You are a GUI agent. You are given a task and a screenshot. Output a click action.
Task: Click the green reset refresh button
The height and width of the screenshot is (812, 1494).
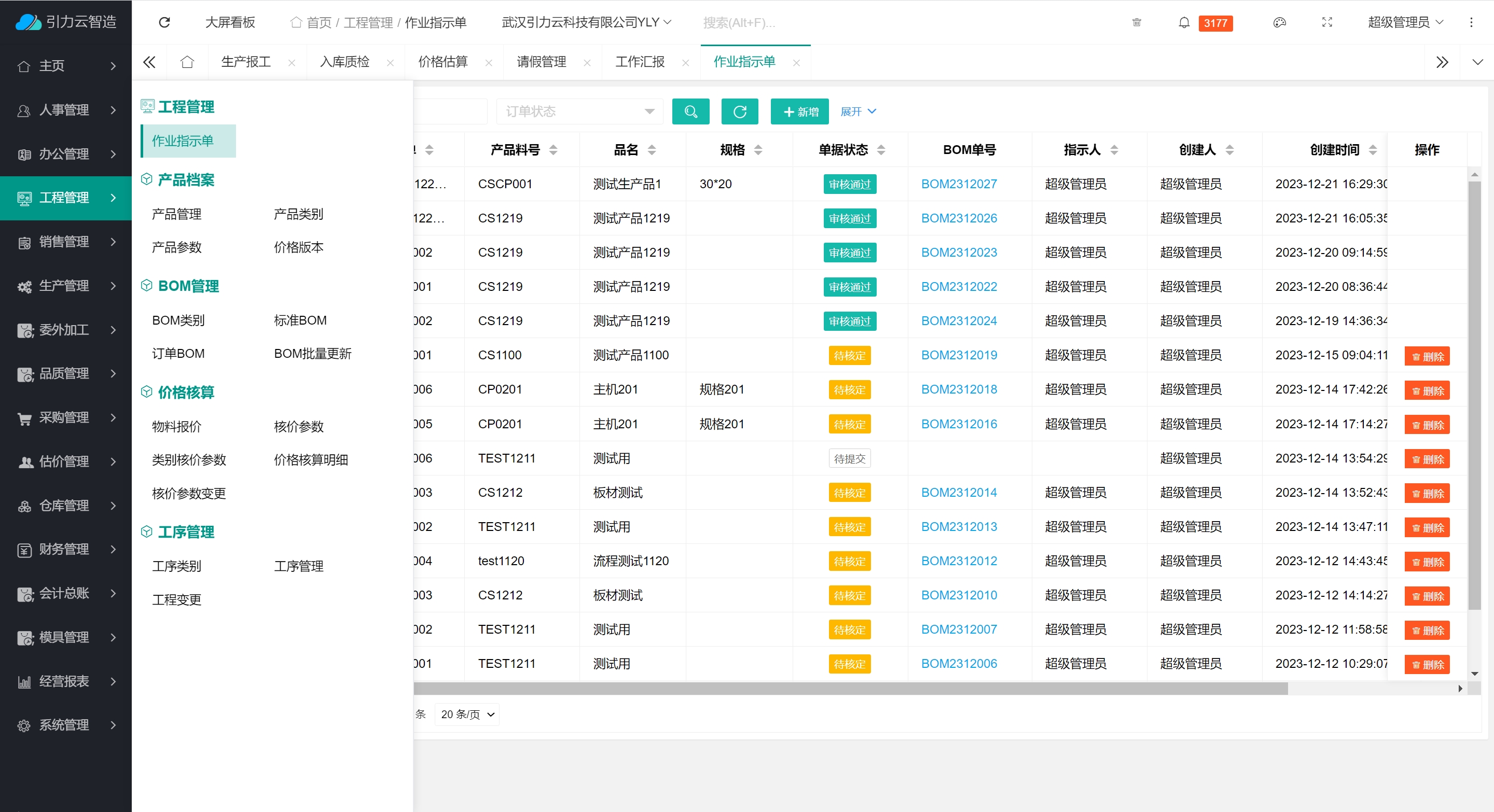tap(739, 111)
